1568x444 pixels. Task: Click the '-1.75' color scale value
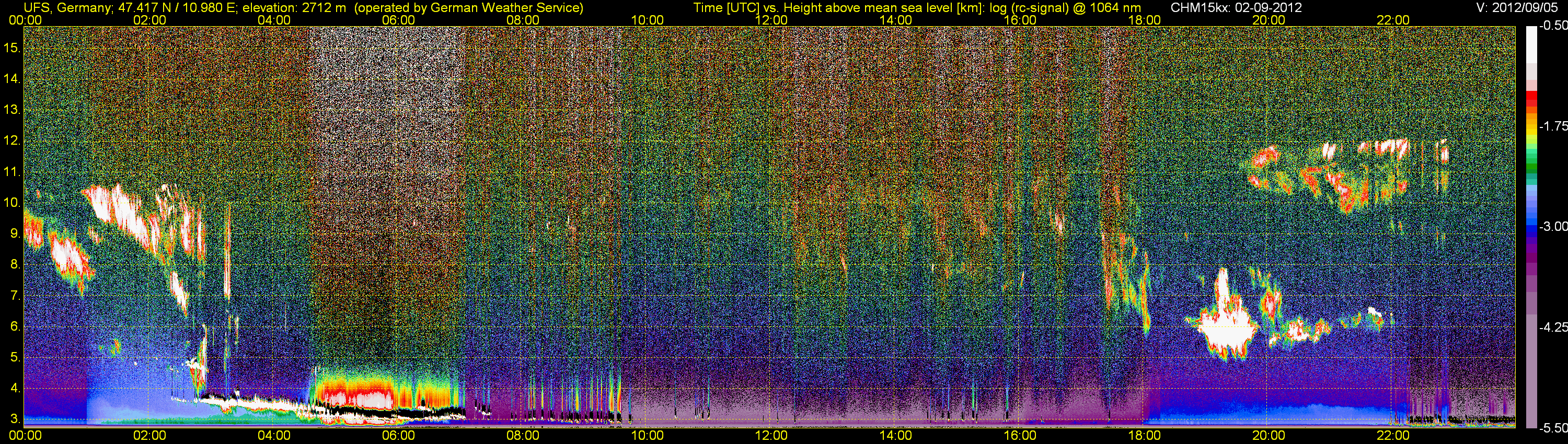[x=1553, y=126]
